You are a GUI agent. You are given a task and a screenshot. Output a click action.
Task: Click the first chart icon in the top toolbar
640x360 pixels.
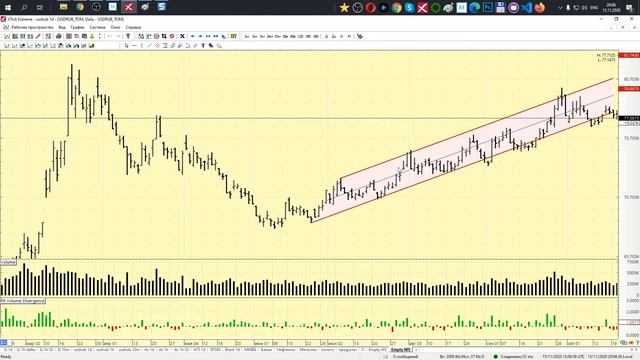point(7,36)
